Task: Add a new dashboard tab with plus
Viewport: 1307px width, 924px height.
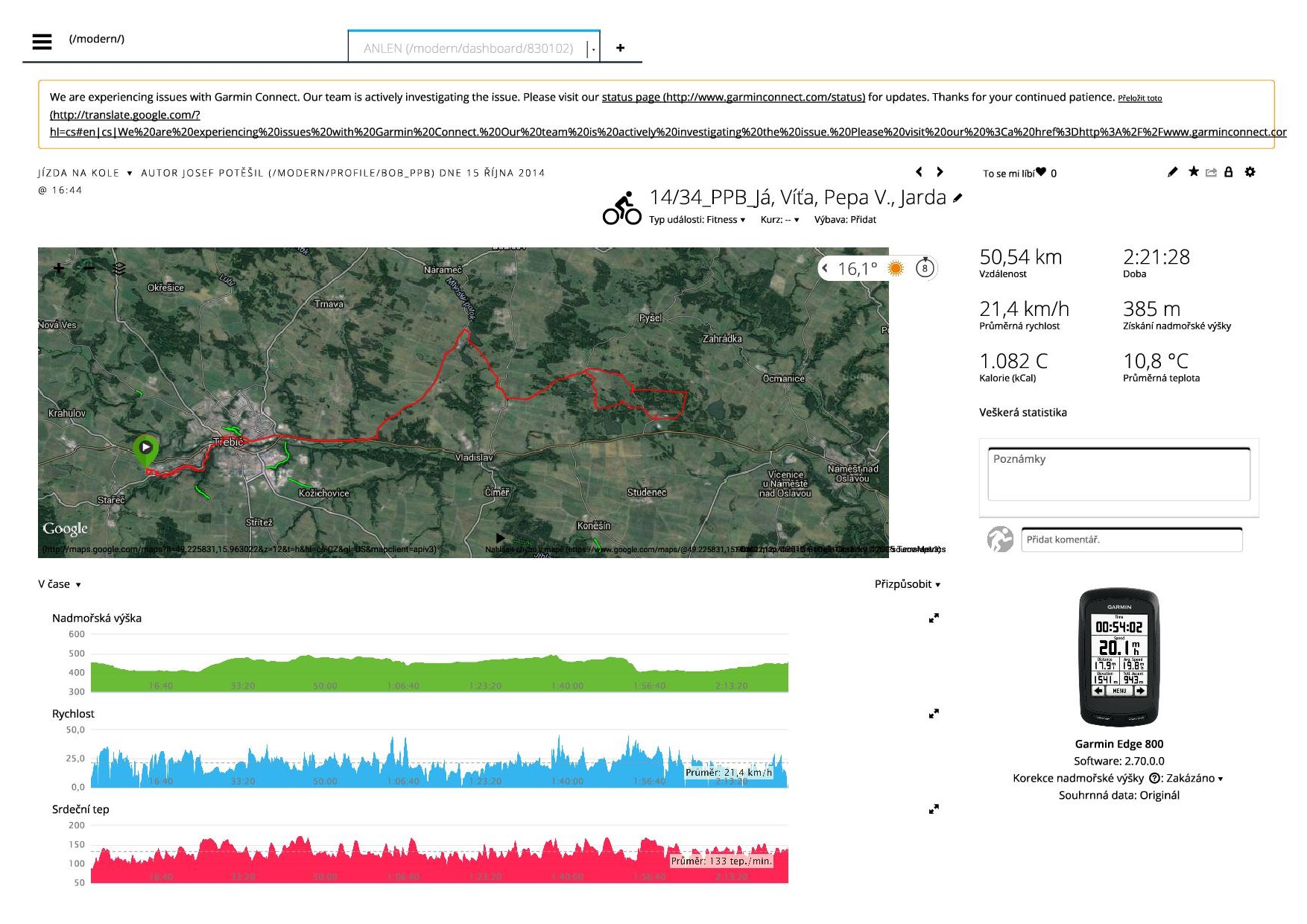Action: [620, 48]
